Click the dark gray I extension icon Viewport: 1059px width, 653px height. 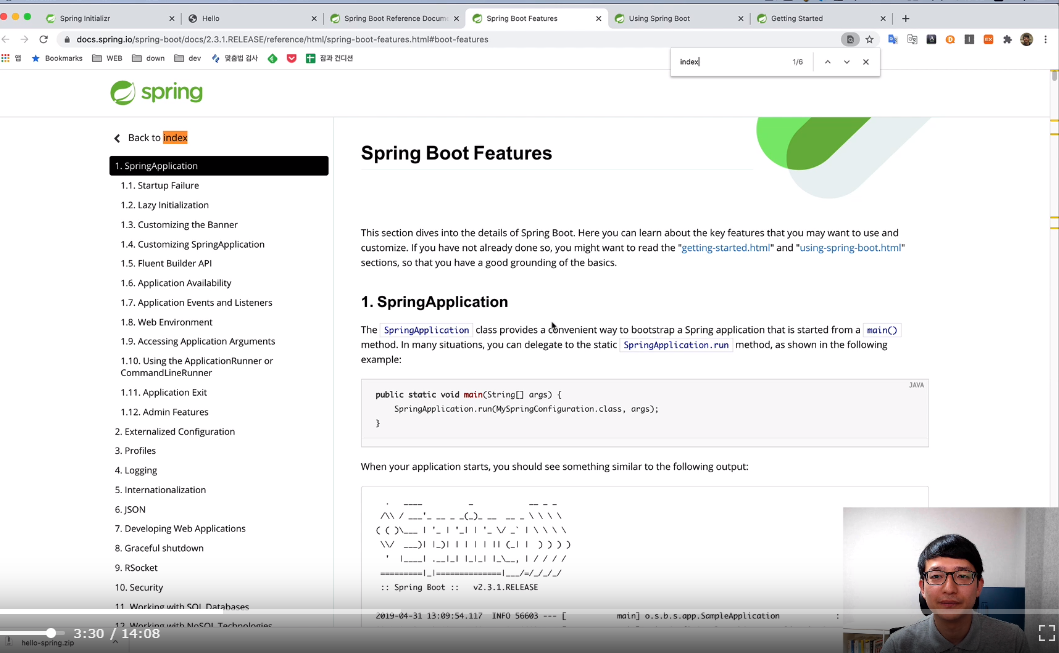(969, 40)
